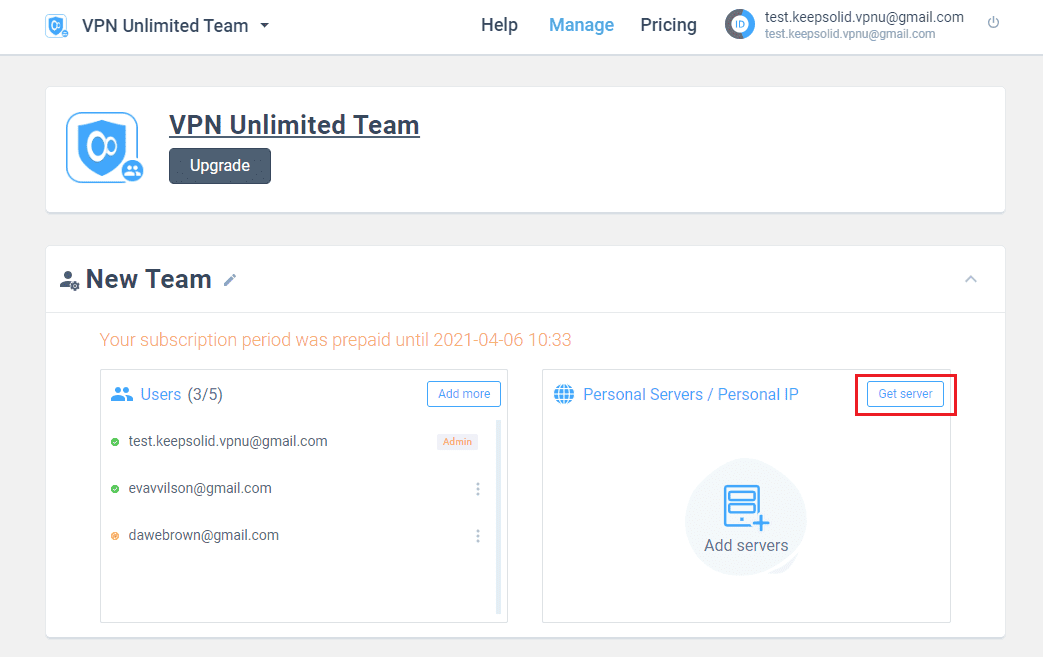This screenshot has width=1043, height=657.
Task: Click the Upgrade button
Action: [x=220, y=166]
